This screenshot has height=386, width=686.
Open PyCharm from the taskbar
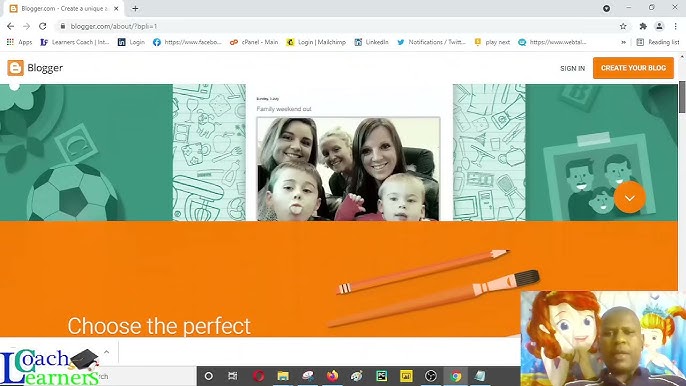tap(382, 376)
